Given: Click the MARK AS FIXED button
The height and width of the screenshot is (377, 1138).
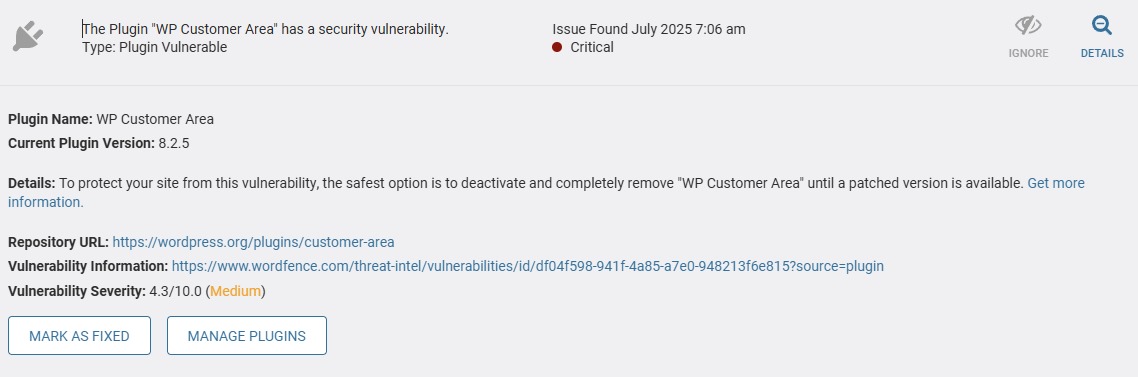Looking at the screenshot, I should point(79,336).
